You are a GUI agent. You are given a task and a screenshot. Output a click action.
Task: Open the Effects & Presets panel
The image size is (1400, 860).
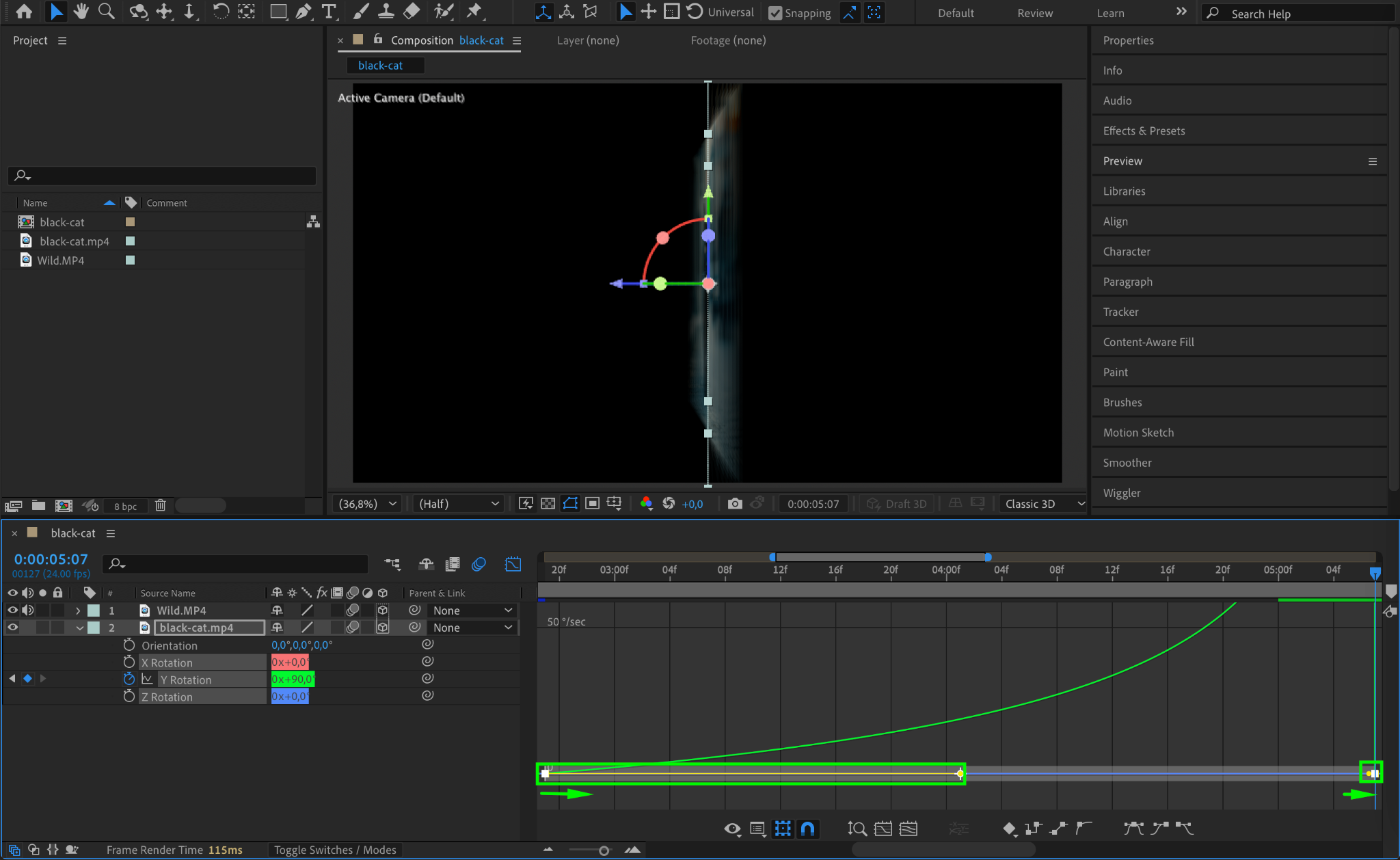coord(1144,131)
